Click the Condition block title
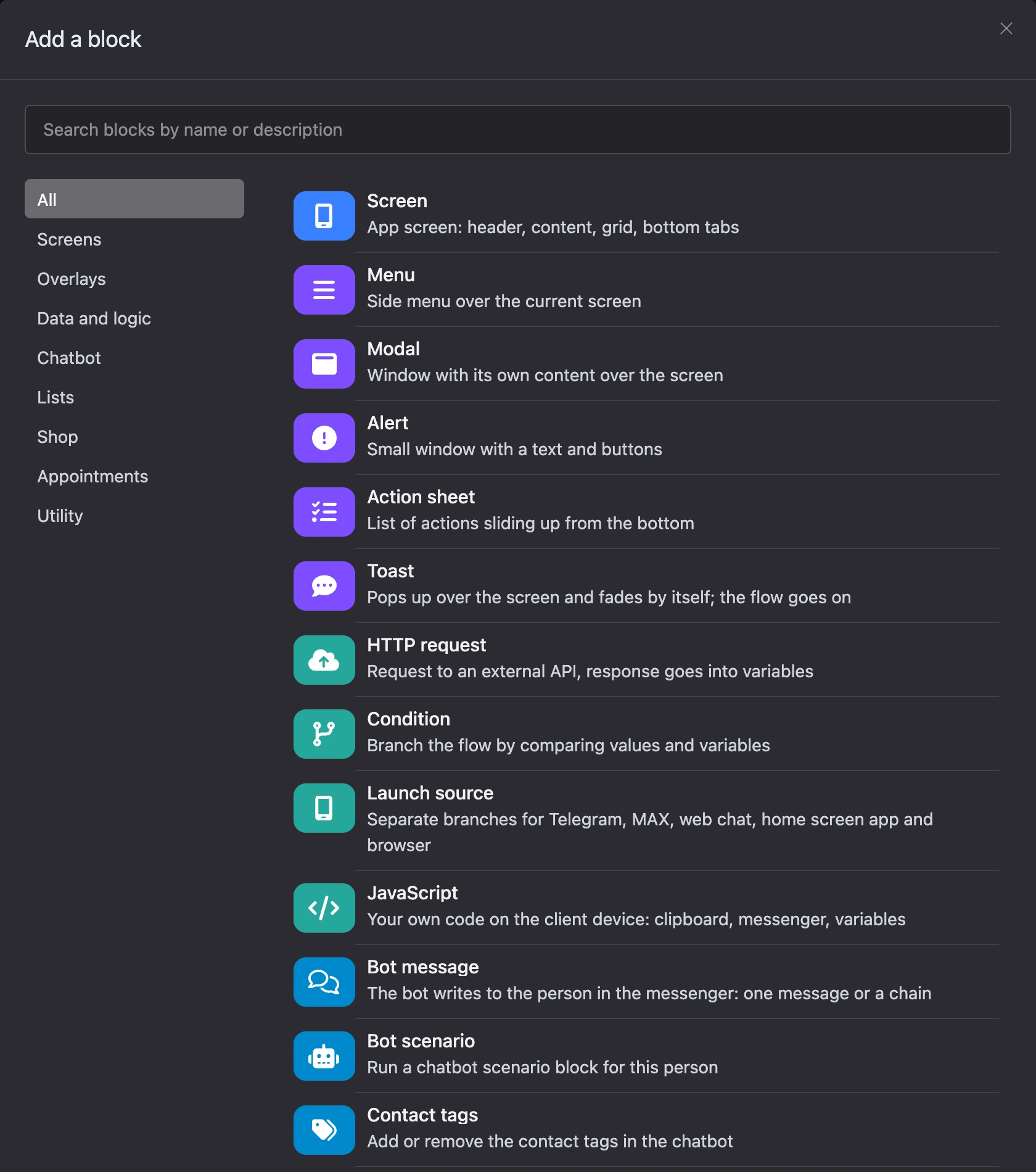Image resolution: width=1036 pixels, height=1172 pixels. [409, 719]
